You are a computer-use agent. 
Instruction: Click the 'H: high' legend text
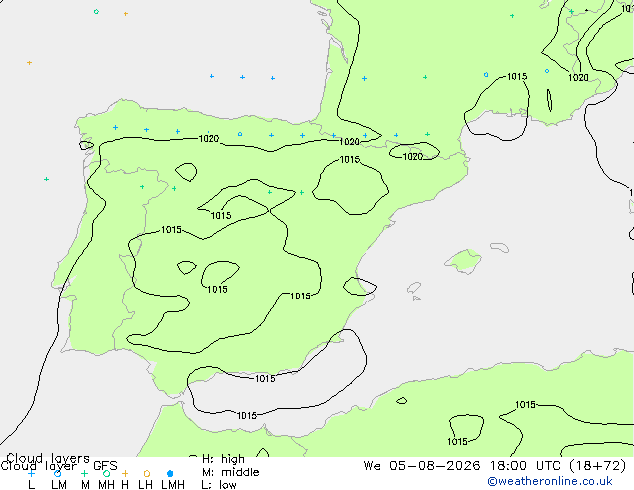224,459
